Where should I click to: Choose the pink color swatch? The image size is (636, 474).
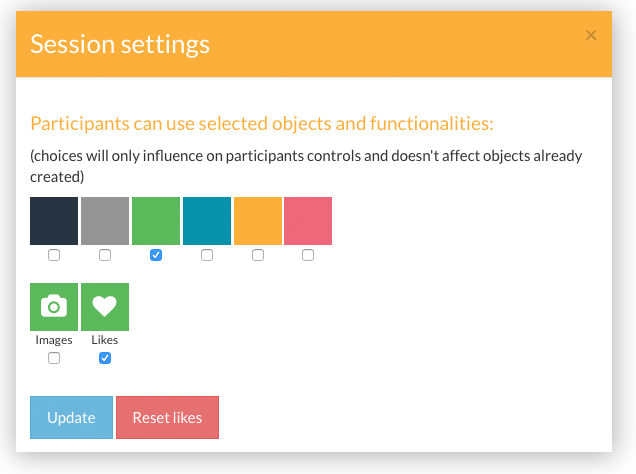[308, 221]
